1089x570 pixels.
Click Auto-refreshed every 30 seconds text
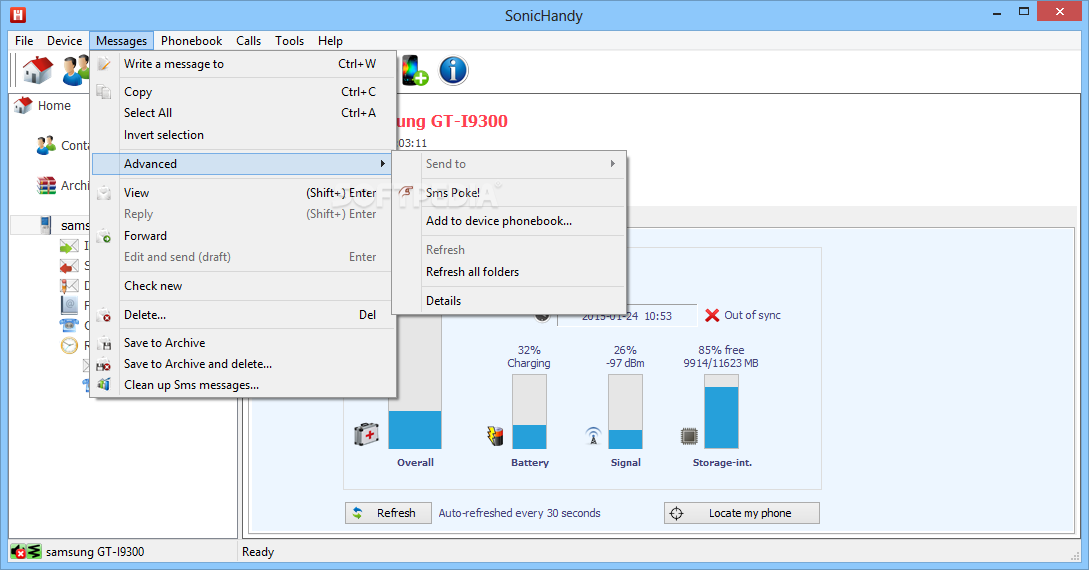point(519,513)
